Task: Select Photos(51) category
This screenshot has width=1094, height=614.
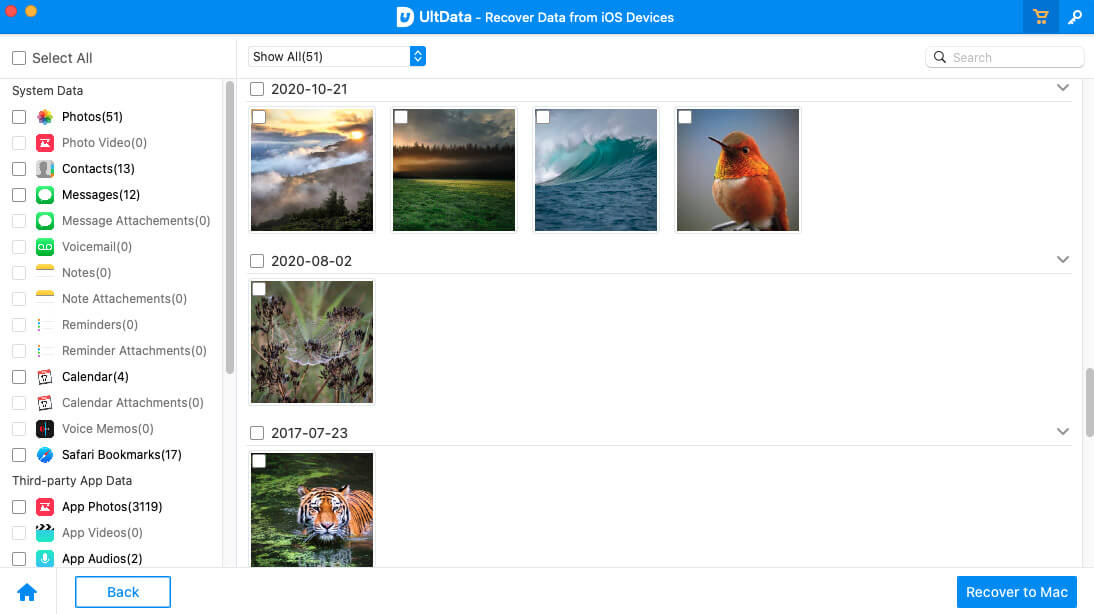Action: pyautogui.click(x=92, y=117)
